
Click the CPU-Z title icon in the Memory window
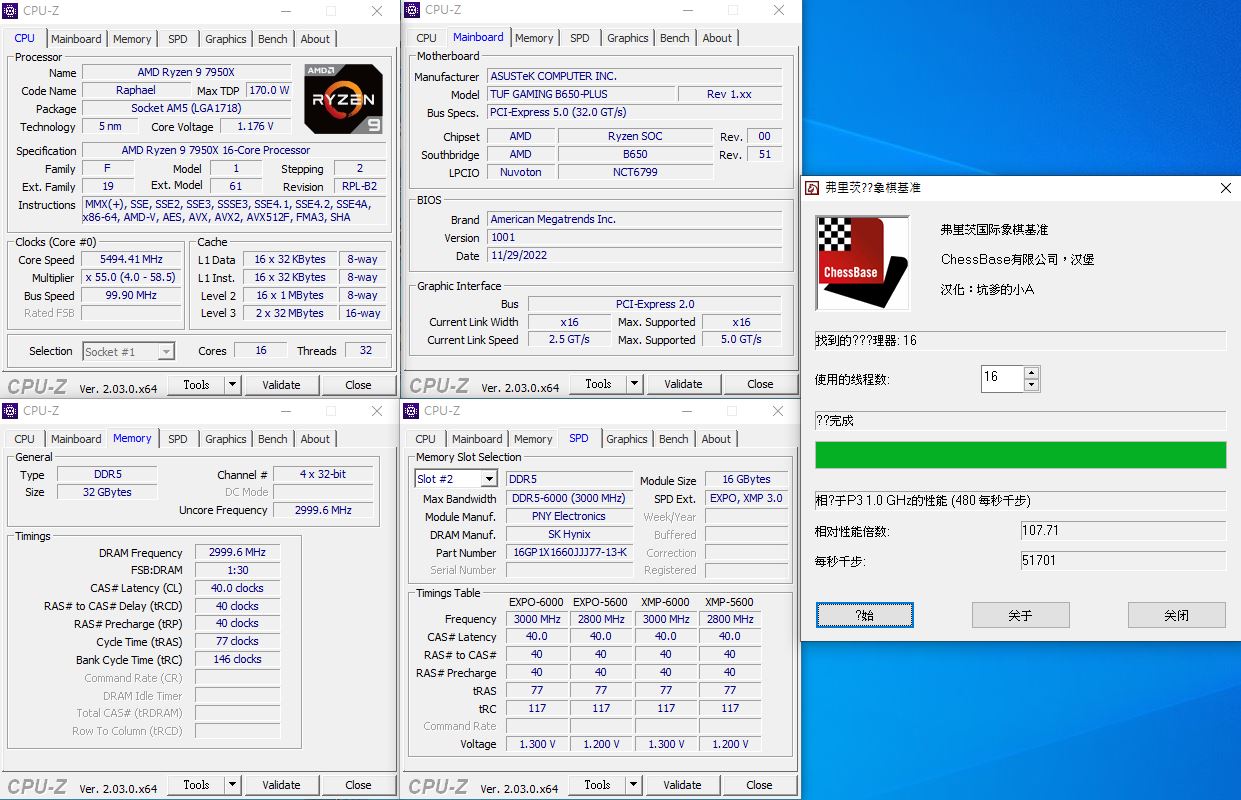pos(11,411)
